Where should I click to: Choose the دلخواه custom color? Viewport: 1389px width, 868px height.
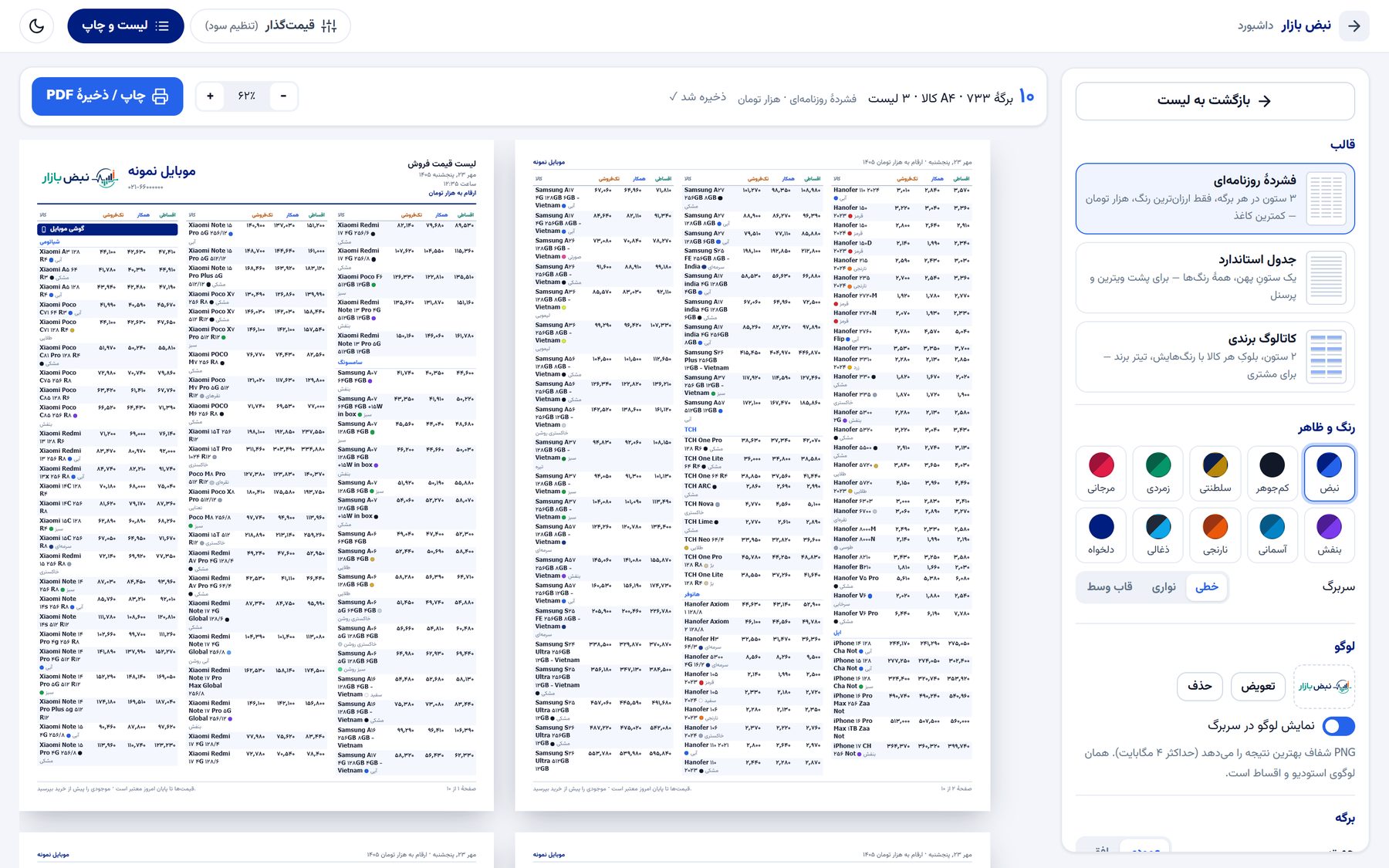coord(1101,535)
